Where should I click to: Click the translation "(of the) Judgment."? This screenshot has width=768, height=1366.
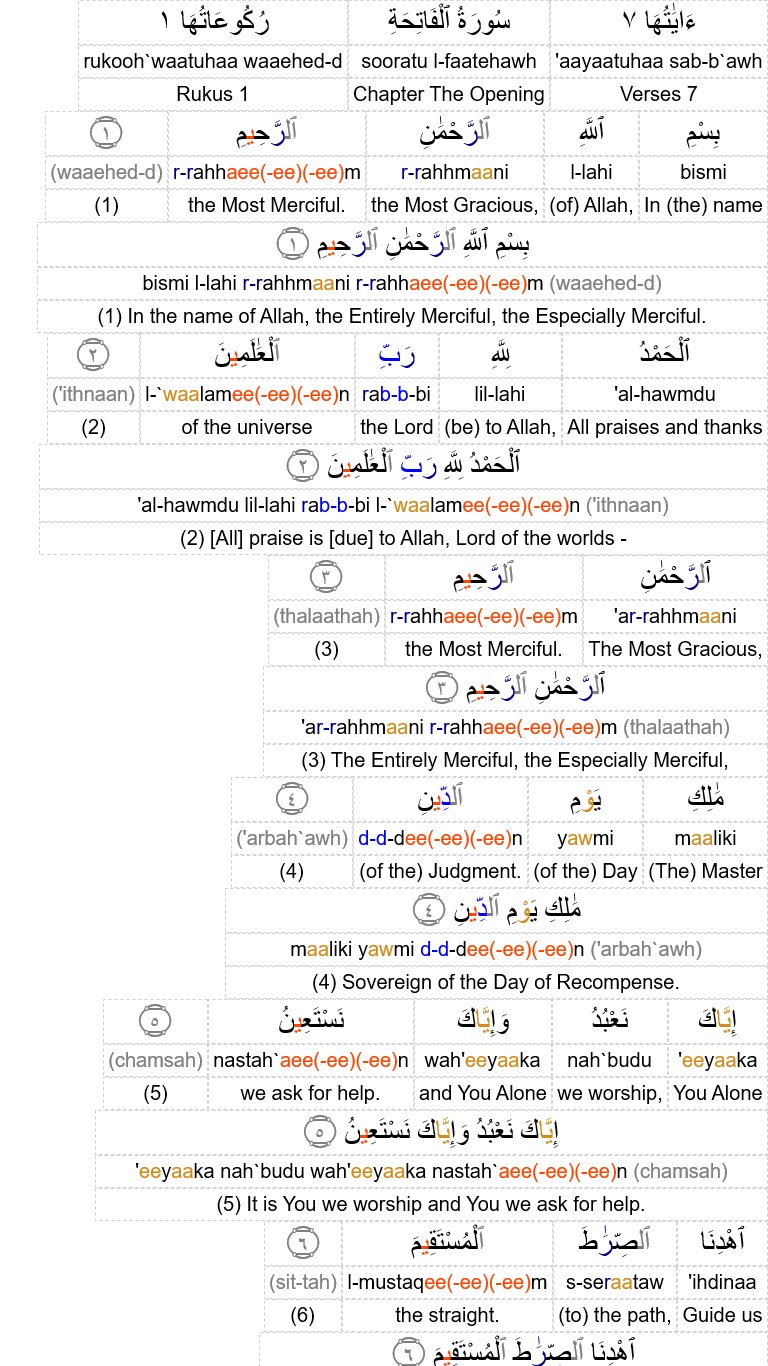click(x=440, y=871)
